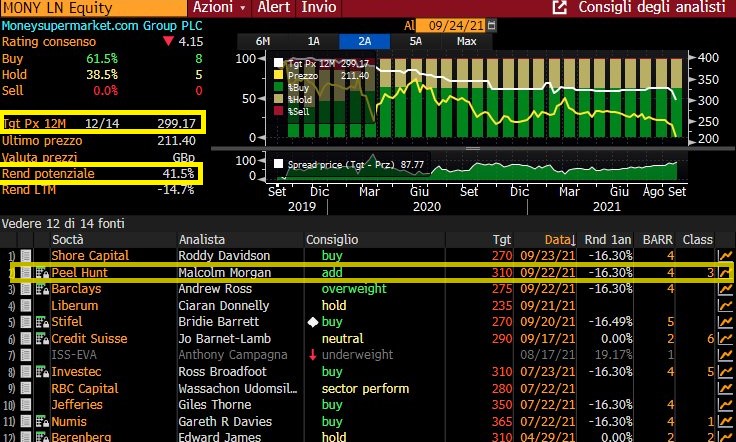Open the Liberum document icon

tap(26, 305)
